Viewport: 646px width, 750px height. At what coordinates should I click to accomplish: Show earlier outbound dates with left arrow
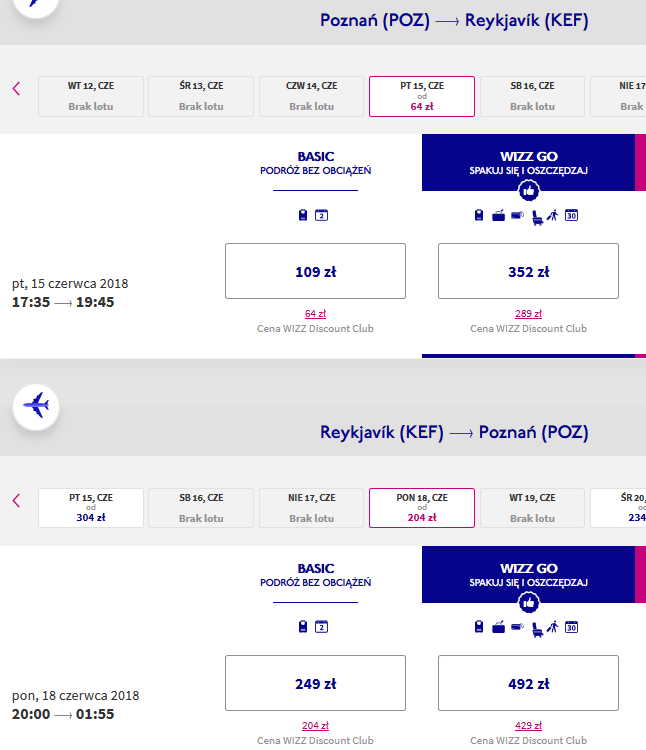pos(16,88)
